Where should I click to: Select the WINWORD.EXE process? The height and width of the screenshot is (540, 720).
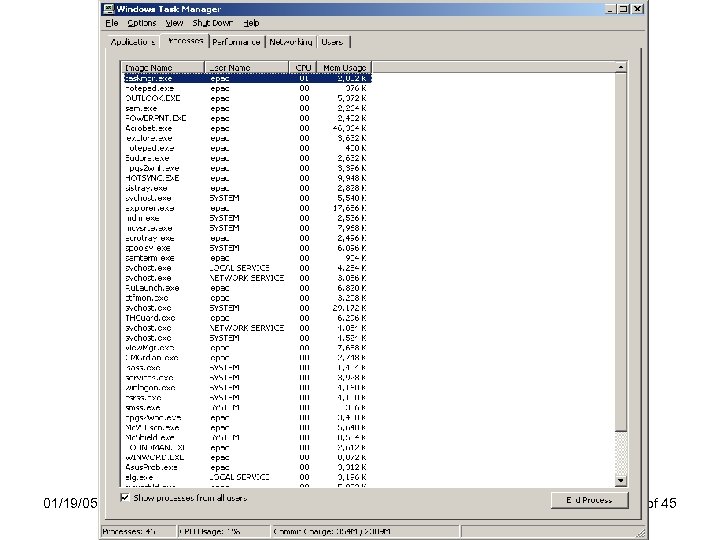point(247,457)
